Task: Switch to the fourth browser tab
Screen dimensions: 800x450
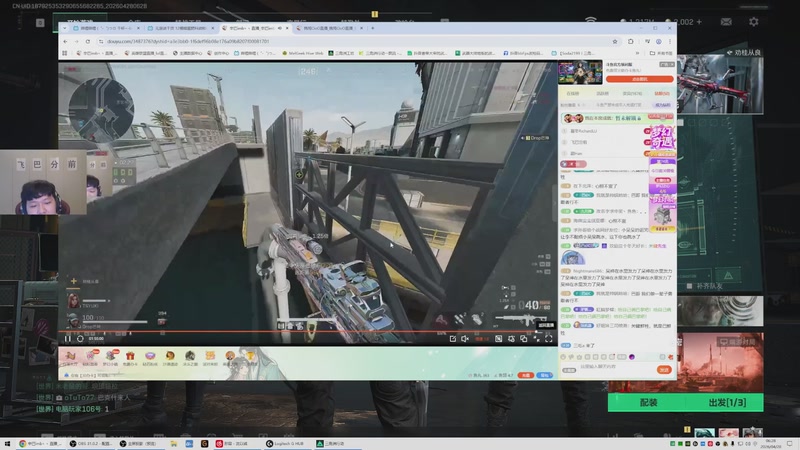Action: point(330,28)
